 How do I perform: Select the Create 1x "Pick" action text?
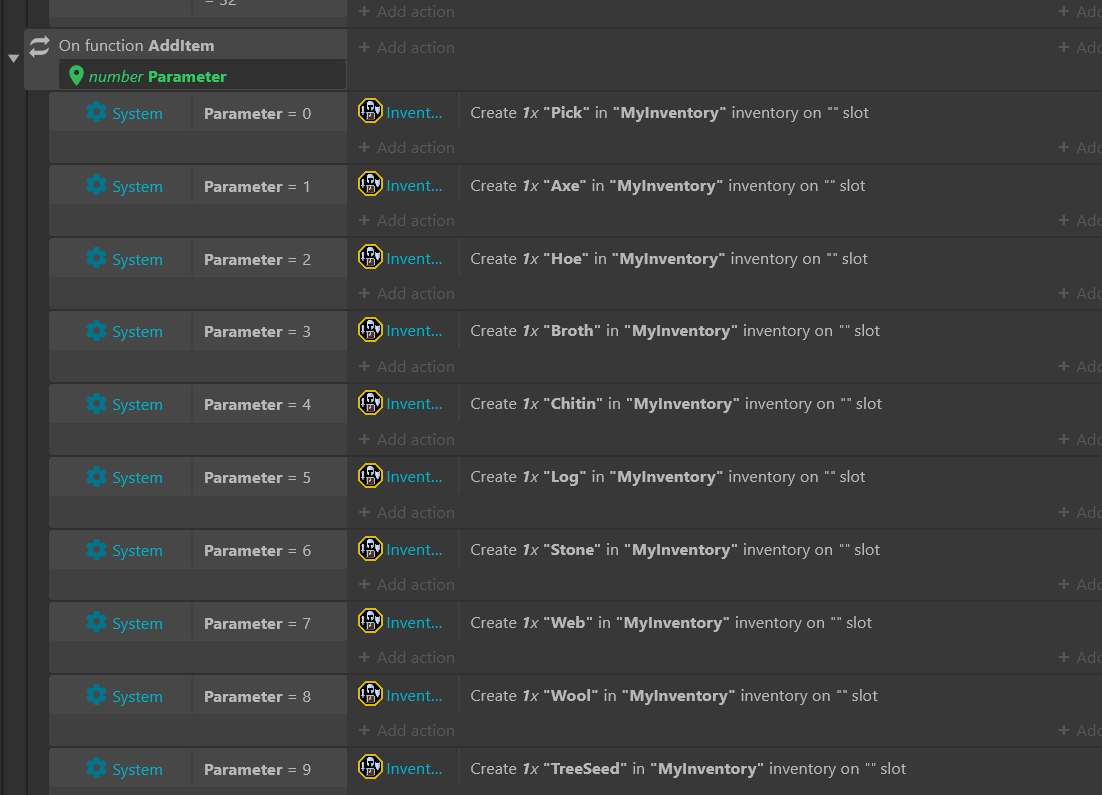pos(669,113)
